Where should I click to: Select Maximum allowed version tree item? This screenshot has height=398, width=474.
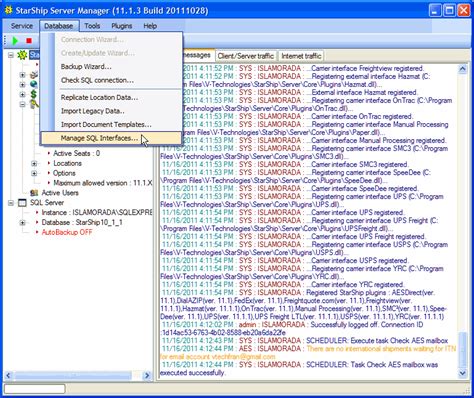coord(102,183)
